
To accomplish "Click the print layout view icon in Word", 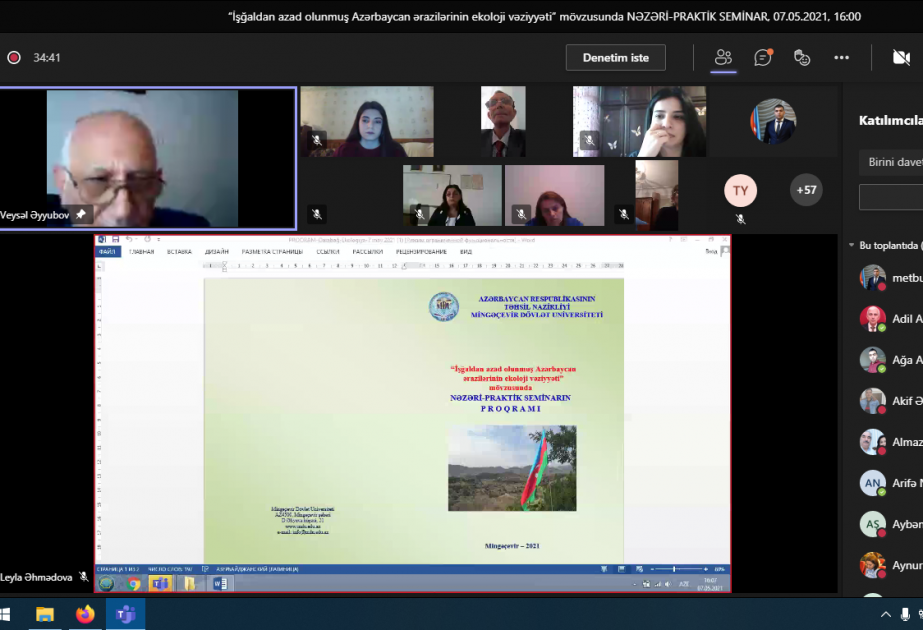I will tap(622, 569).
